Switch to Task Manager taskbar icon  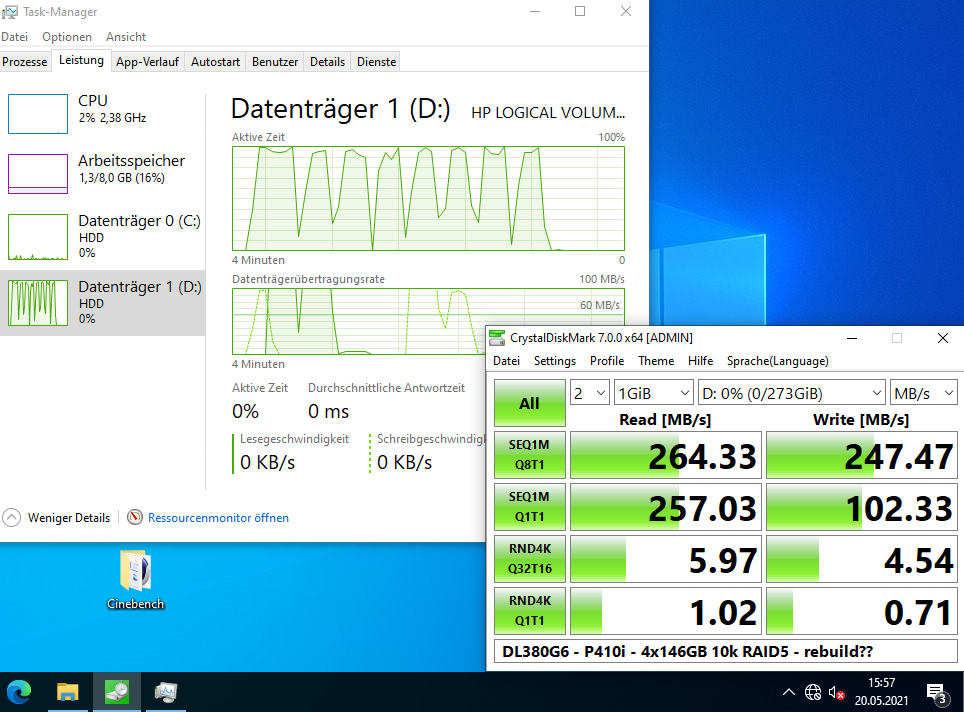[165, 692]
